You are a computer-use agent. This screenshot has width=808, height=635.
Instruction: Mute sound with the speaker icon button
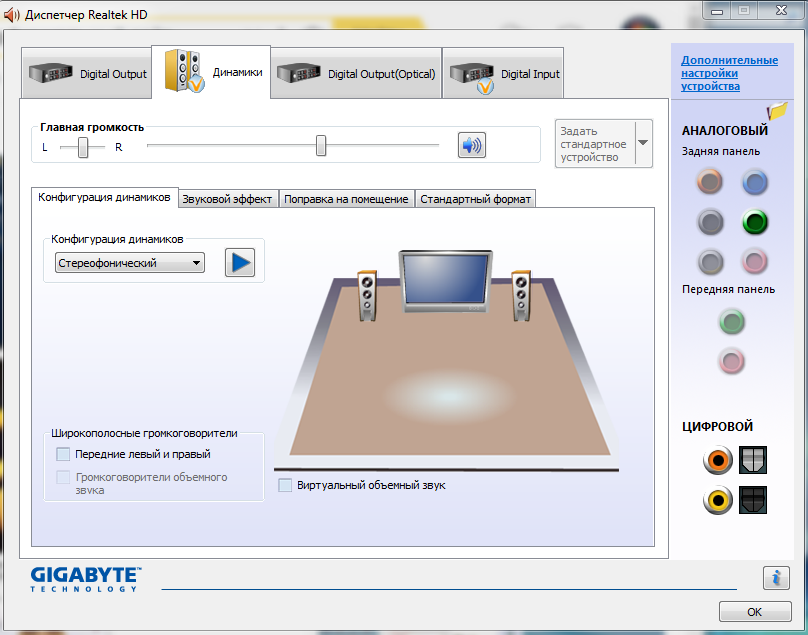(x=472, y=145)
